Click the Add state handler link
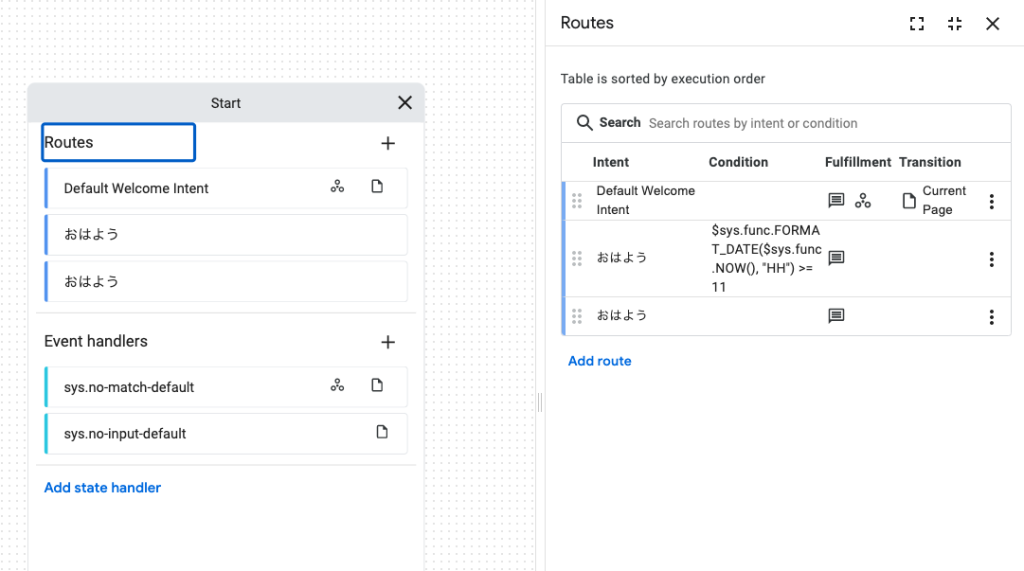1024x571 pixels. pyautogui.click(x=102, y=488)
